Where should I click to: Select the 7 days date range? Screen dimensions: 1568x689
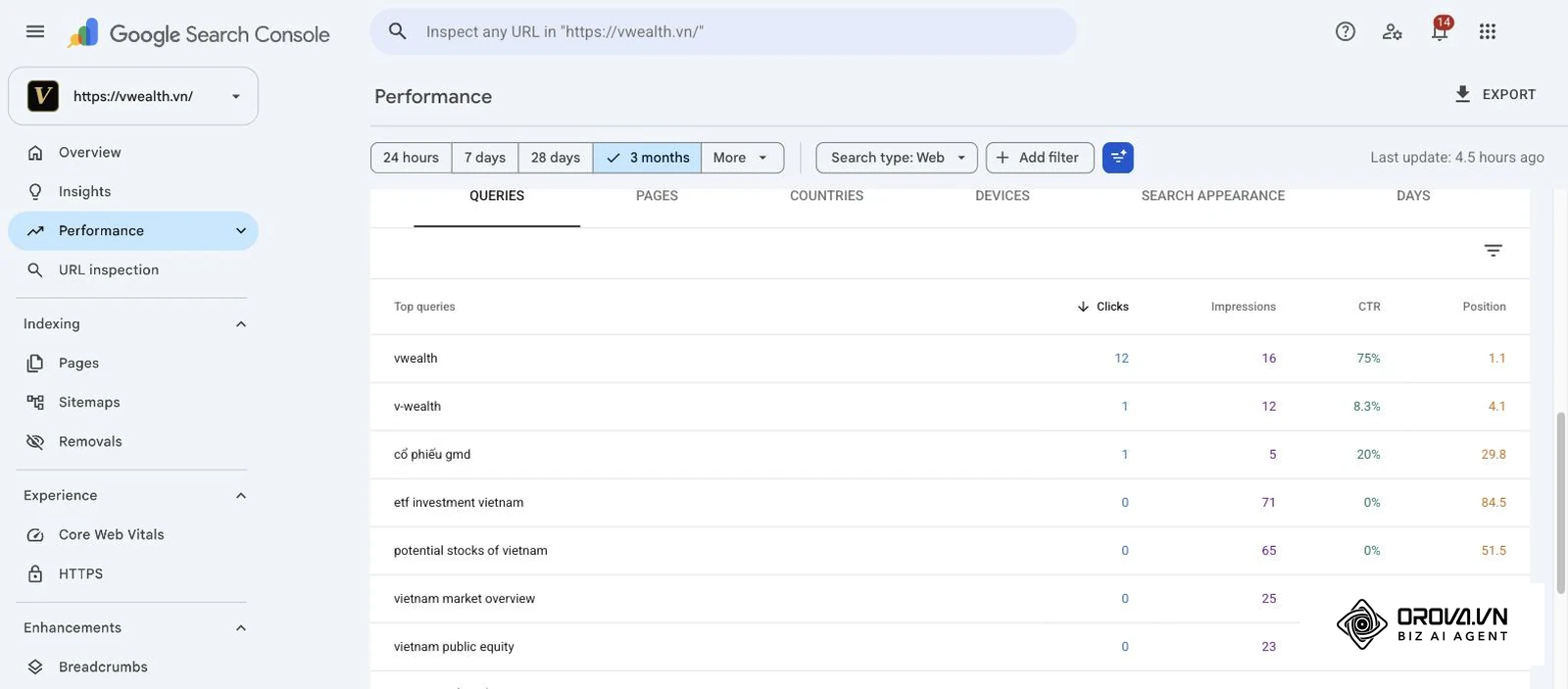pyautogui.click(x=485, y=158)
